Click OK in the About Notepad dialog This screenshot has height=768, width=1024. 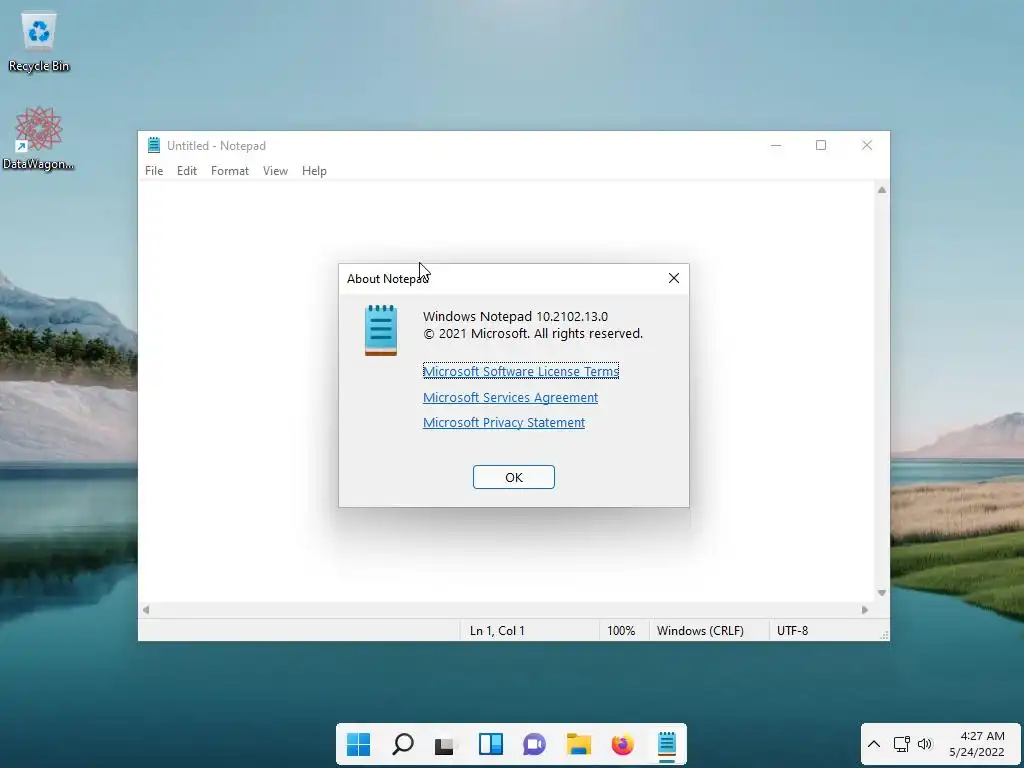click(514, 477)
